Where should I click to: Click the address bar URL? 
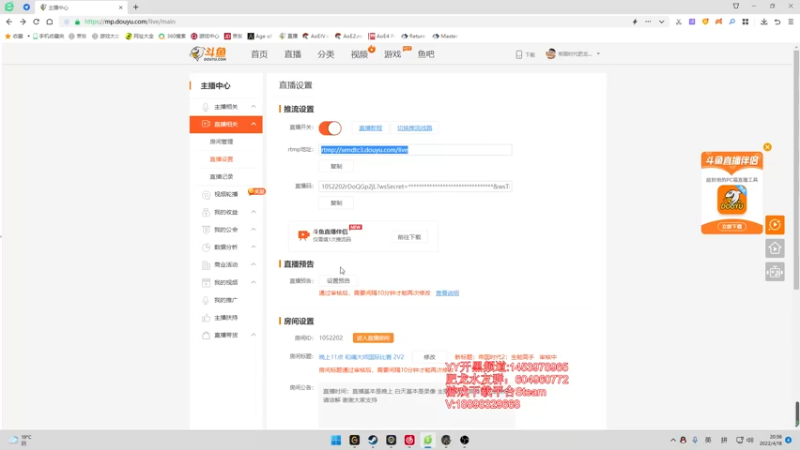(130, 22)
